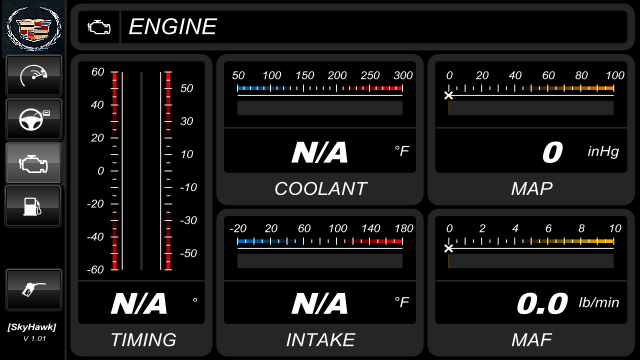Select the TIMING gauge panel
The height and width of the screenshot is (360, 640).
coord(141,205)
